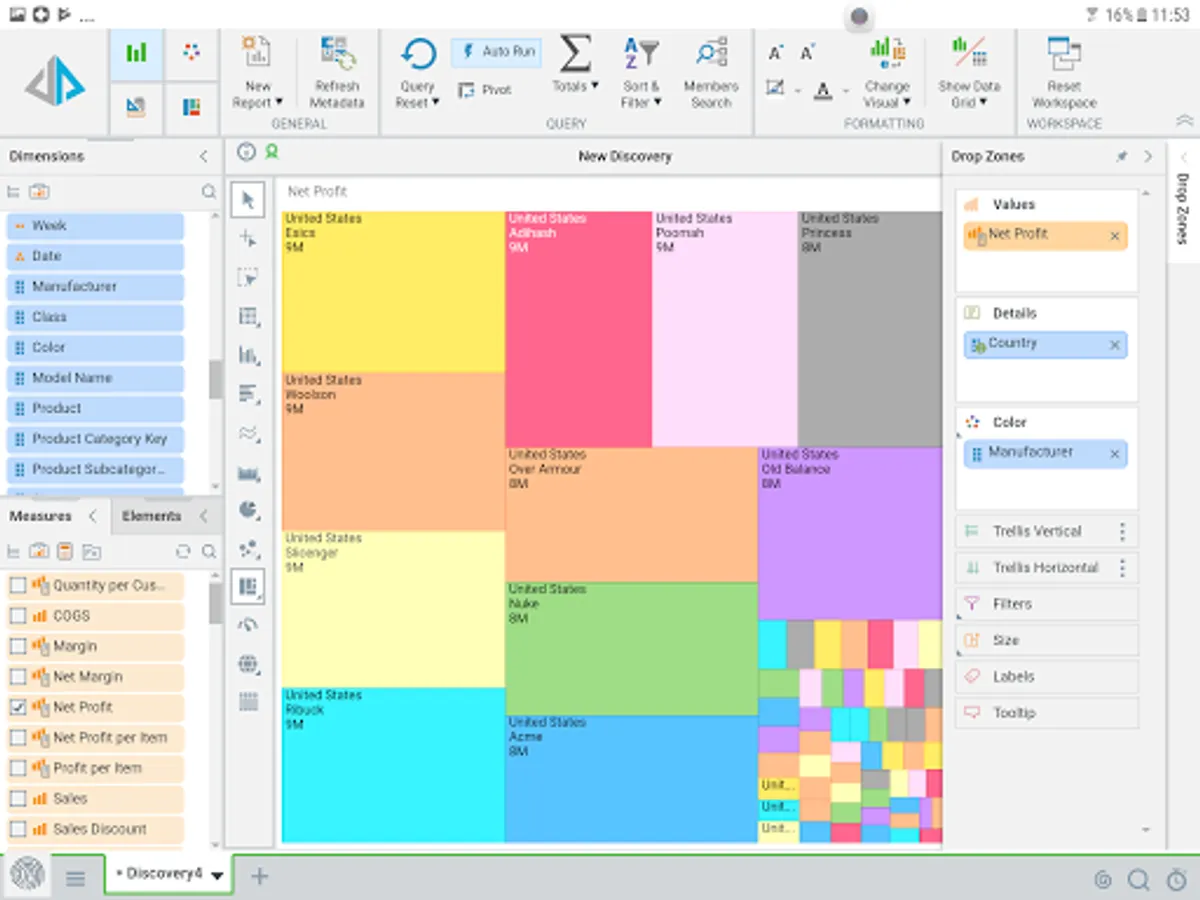Collapse the Elements panel chevron
Screen dimensions: 1200x900
coord(203,516)
